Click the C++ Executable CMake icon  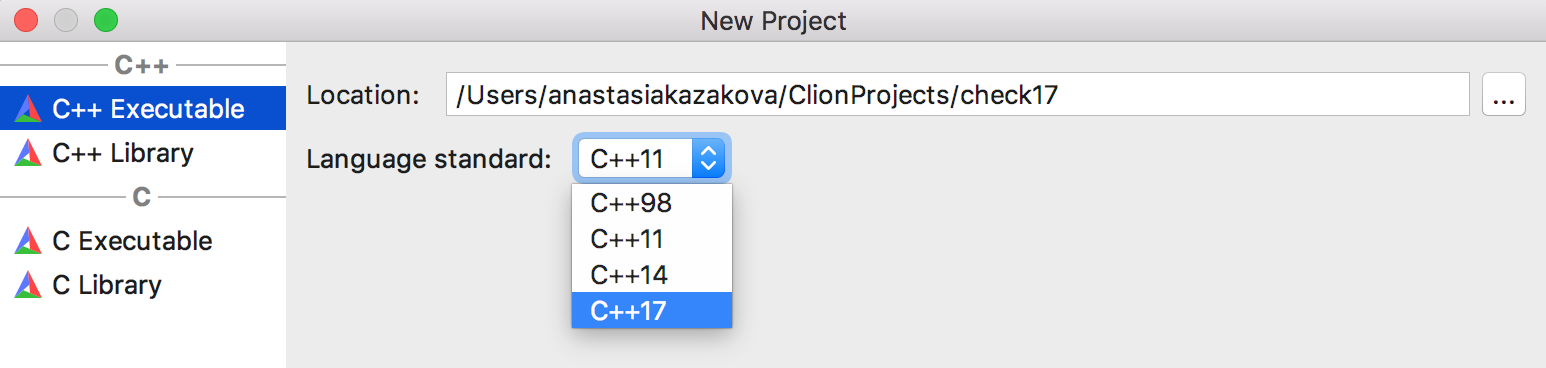click(x=28, y=109)
